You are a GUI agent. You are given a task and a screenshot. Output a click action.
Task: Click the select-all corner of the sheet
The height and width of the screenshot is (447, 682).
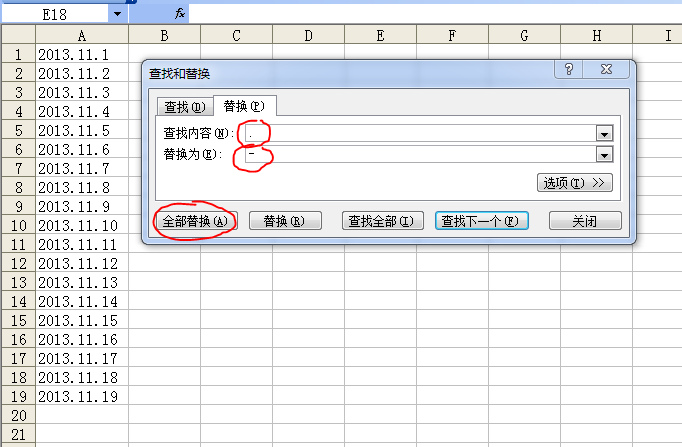coord(18,35)
